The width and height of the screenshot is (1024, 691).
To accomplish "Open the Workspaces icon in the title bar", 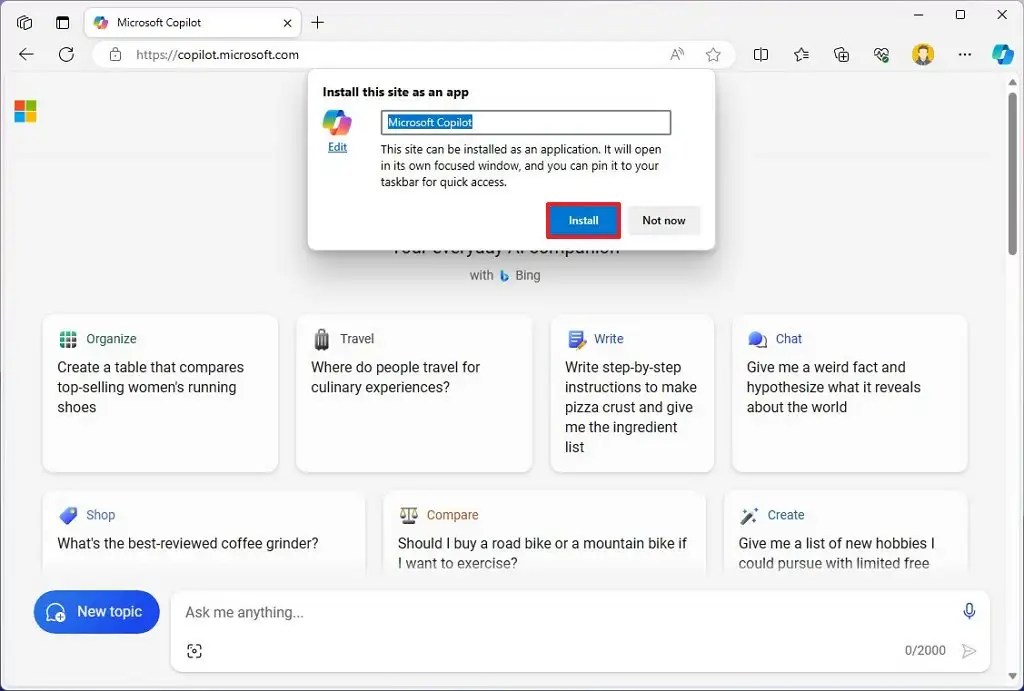I will pos(25,22).
